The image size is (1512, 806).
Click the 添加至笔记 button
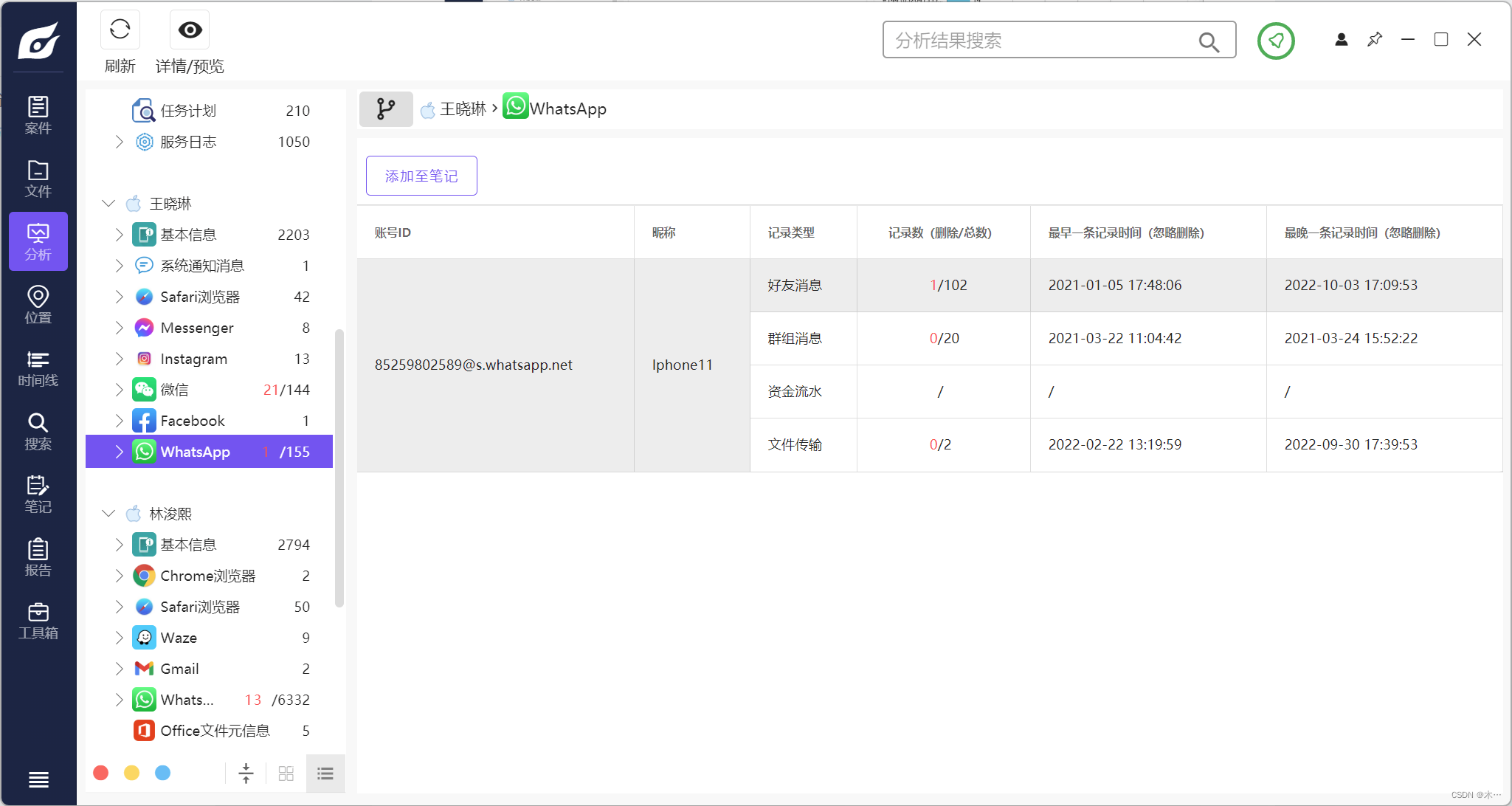point(421,176)
